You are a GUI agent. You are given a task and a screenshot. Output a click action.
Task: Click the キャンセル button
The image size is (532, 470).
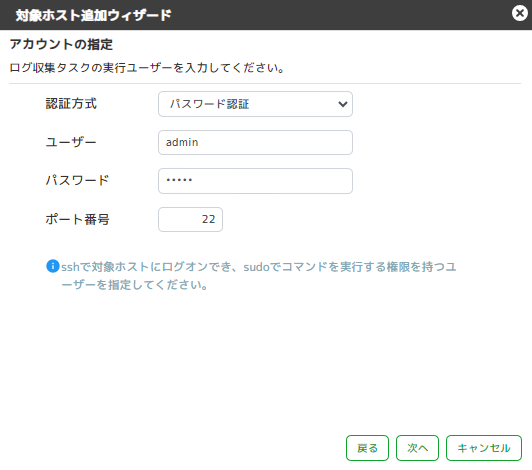tap(484, 448)
